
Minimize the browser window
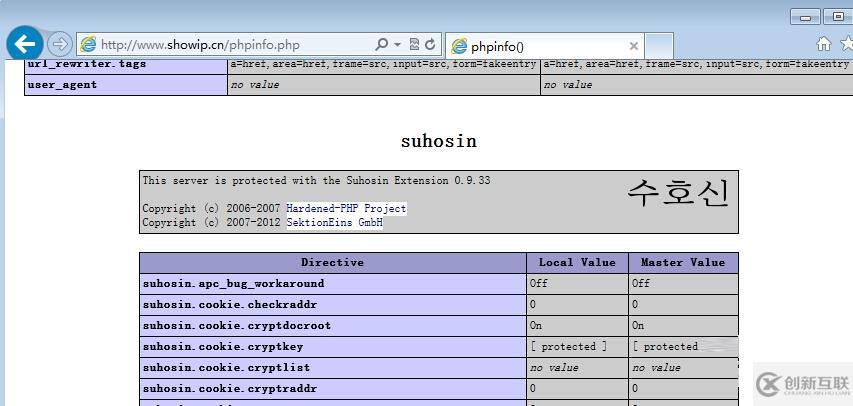(805, 17)
